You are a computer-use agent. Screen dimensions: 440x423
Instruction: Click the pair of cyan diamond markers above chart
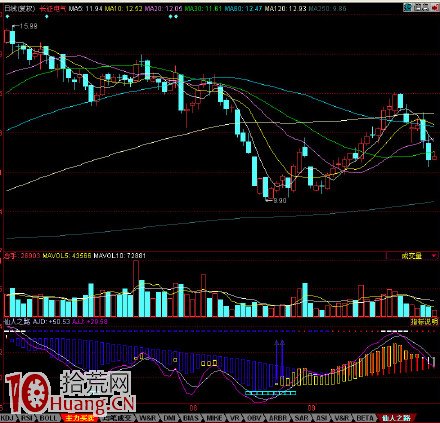(x=173, y=16)
